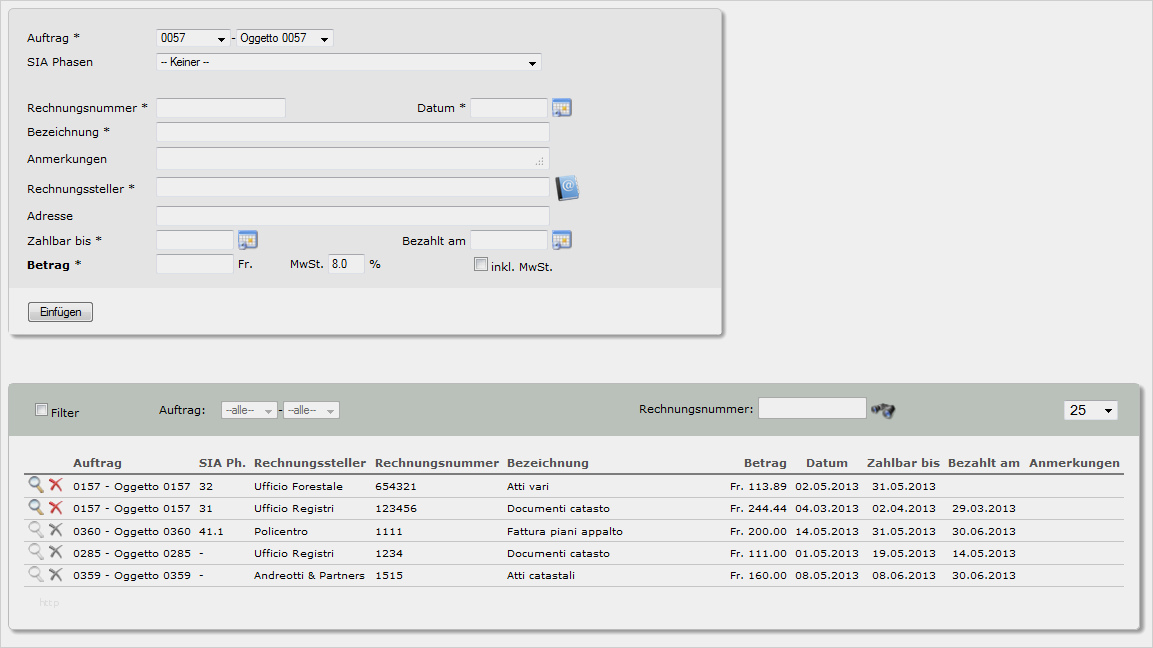
Task: Open calendar picker next to Datum field
Action: pyautogui.click(x=562, y=108)
